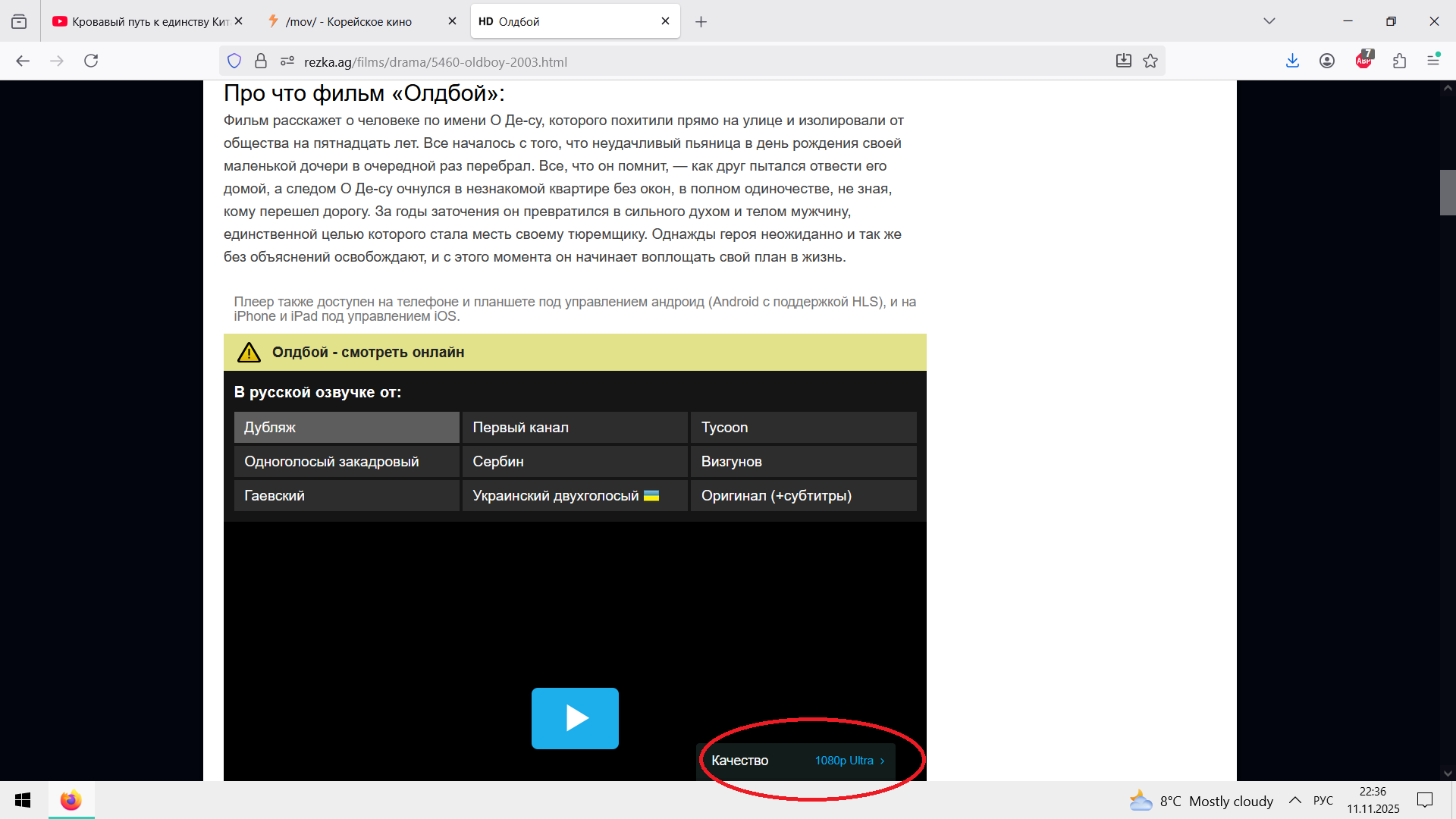Image resolution: width=1456 pixels, height=819 pixels.
Task: Select the Первый канал voiceover
Action: [x=574, y=427]
